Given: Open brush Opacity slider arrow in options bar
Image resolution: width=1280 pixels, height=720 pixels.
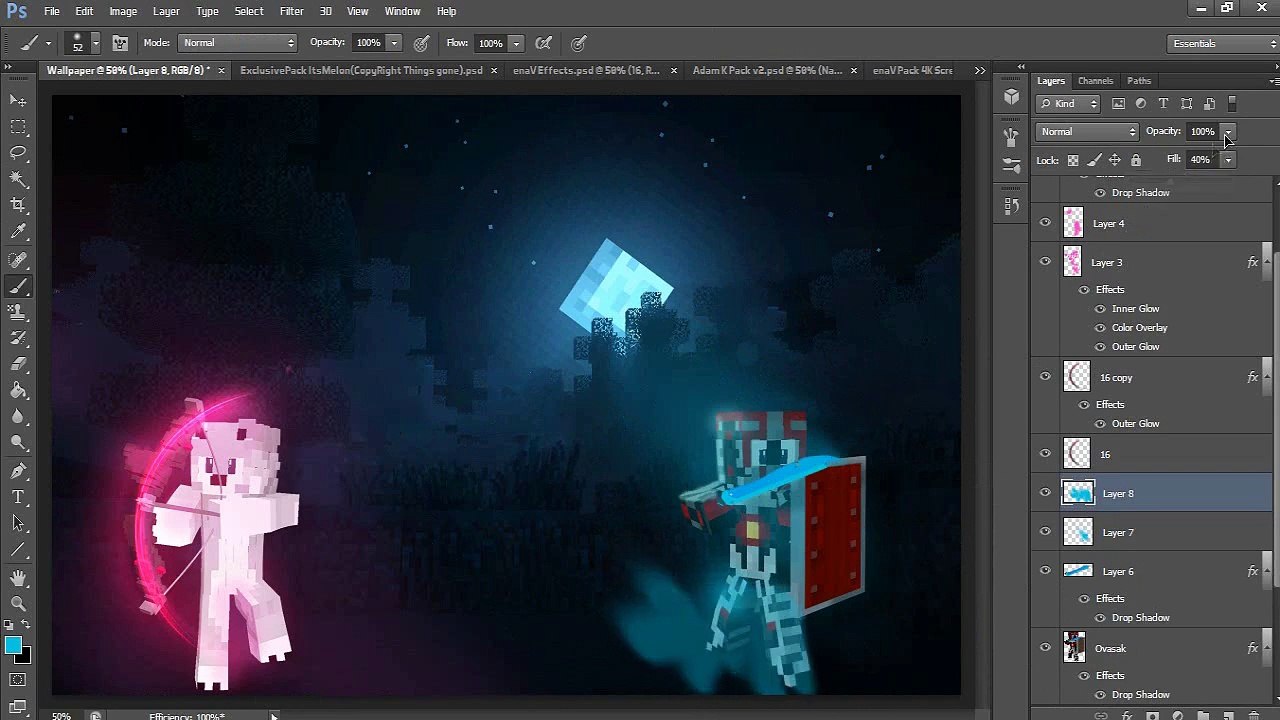Looking at the screenshot, I should click(394, 43).
